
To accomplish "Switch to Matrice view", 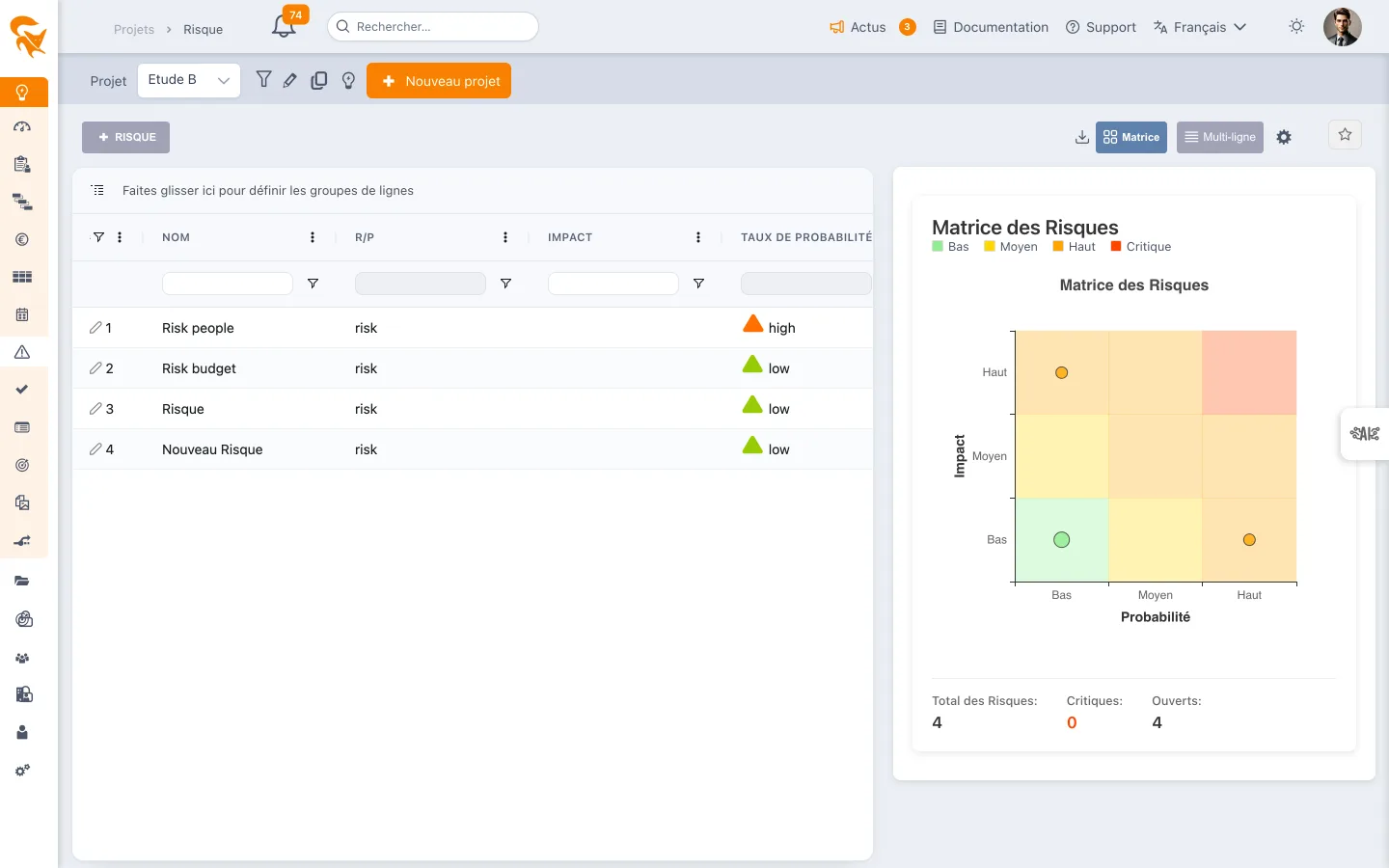I will [x=1131, y=138].
